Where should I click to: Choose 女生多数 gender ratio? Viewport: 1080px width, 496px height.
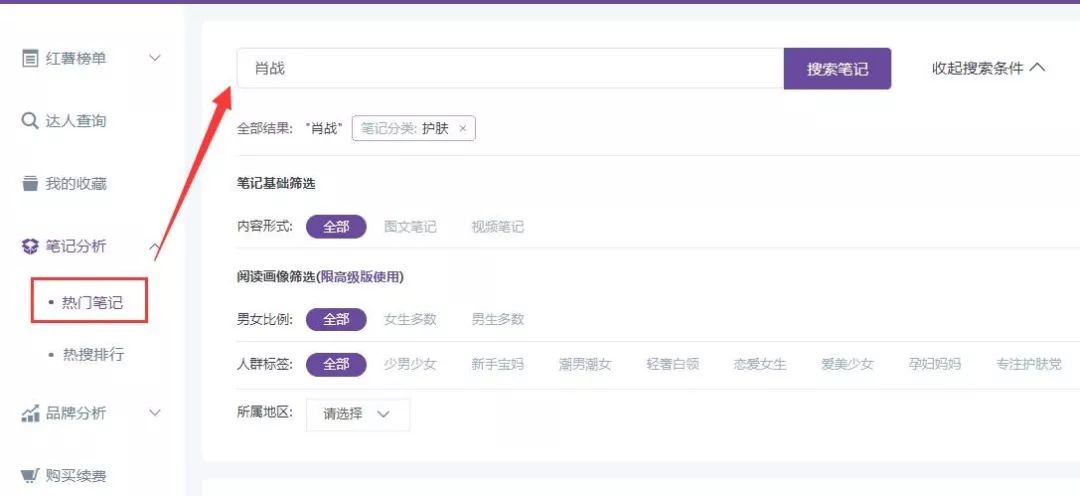pos(410,319)
